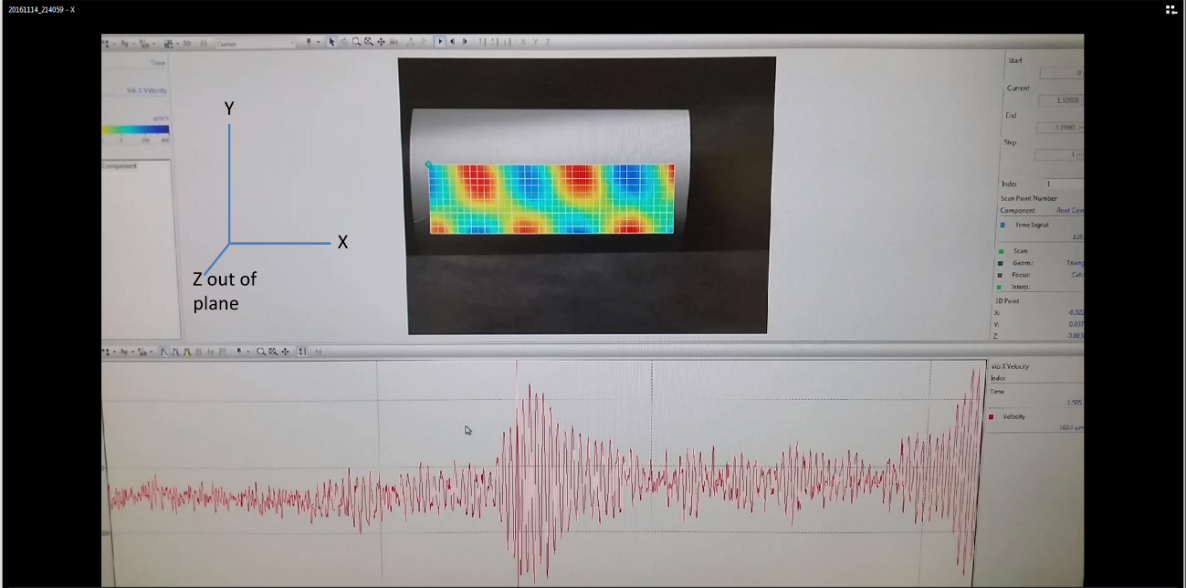Toggle the Z direction view button
1186x588 pixels.
point(547,42)
